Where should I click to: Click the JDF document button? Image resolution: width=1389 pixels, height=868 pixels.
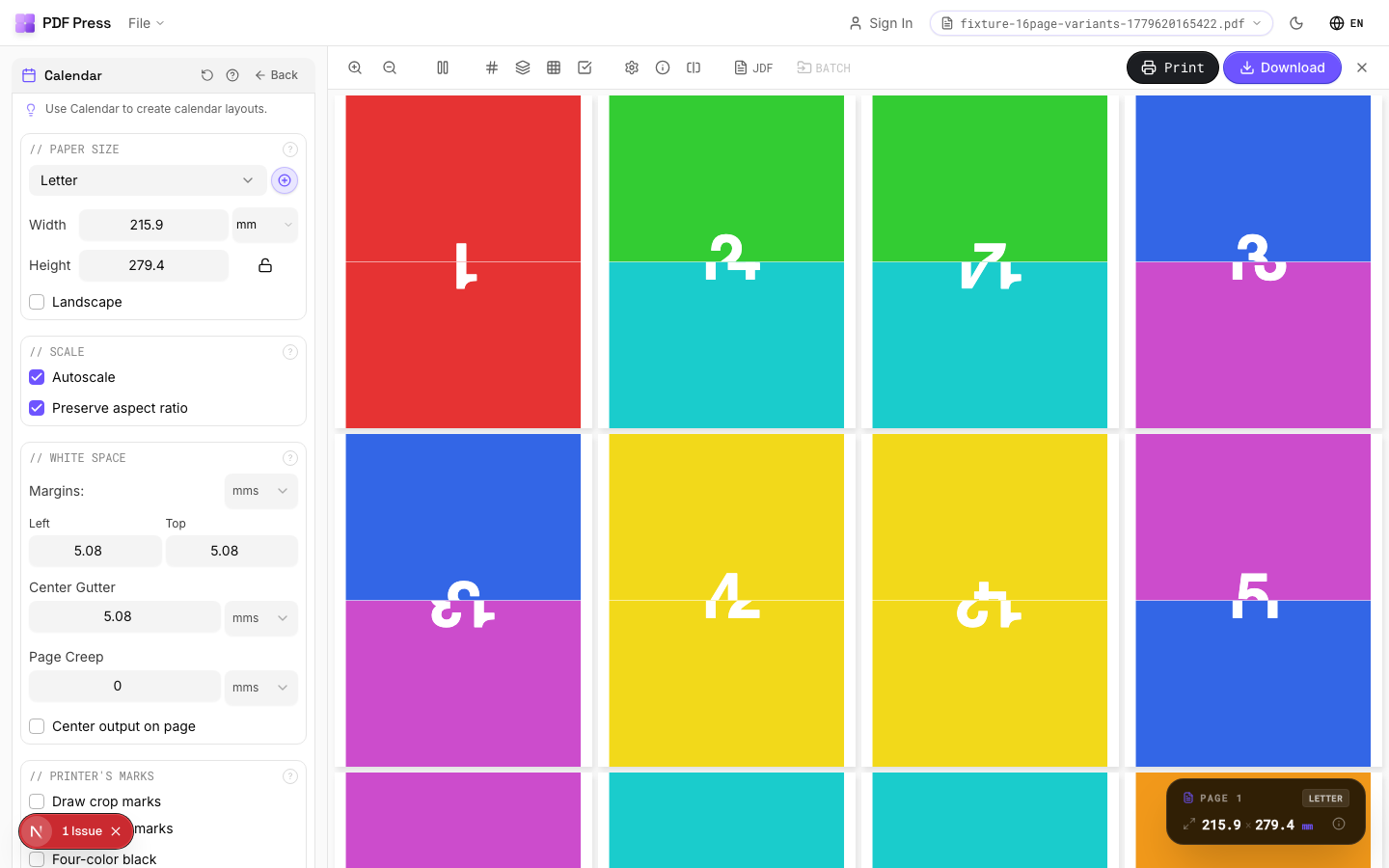point(753,68)
